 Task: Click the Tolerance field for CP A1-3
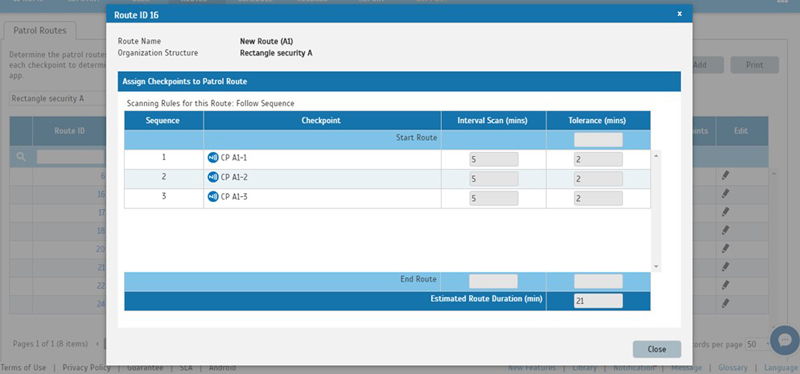tap(598, 198)
